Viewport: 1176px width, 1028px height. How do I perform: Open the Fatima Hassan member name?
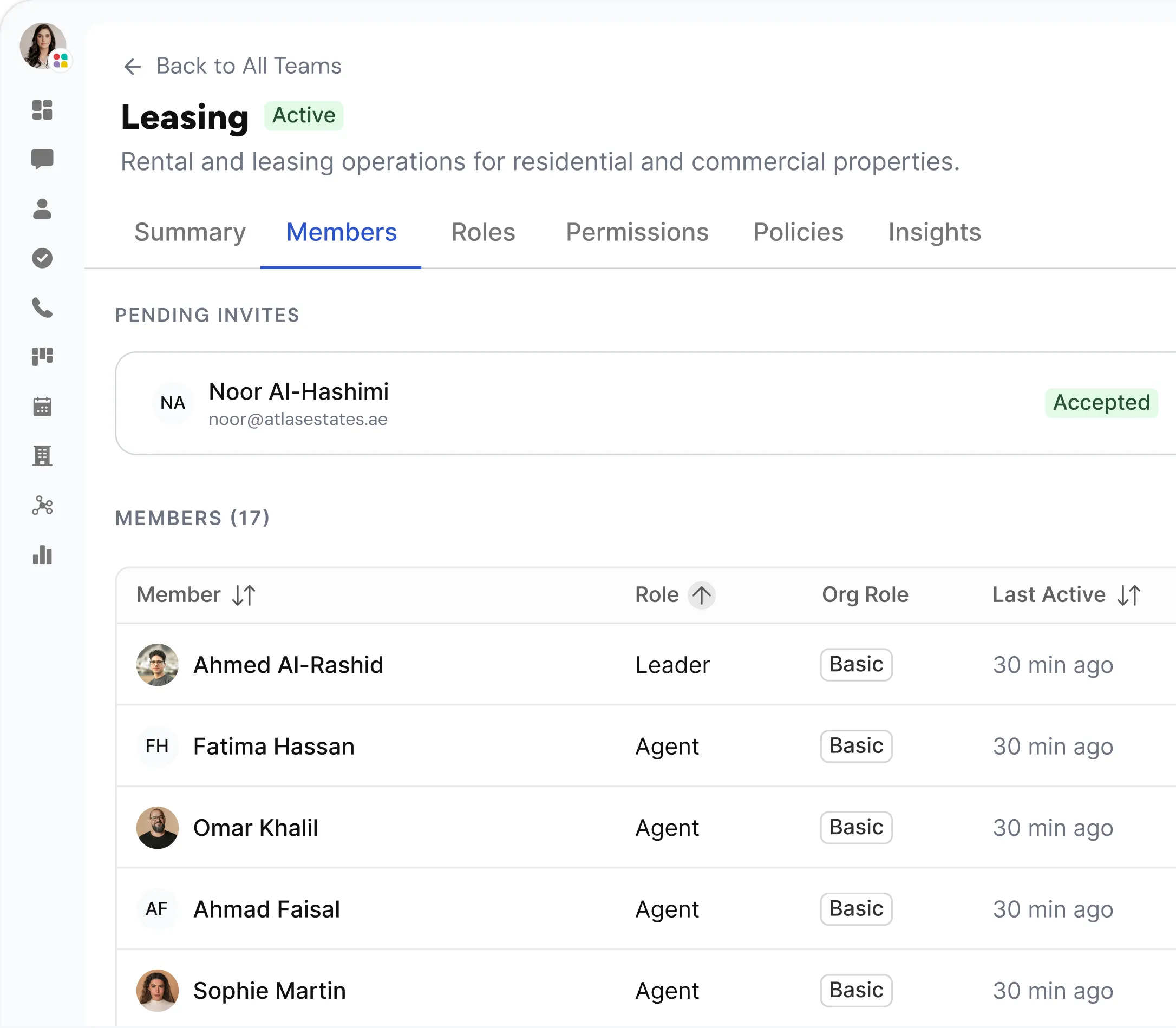[273, 747]
